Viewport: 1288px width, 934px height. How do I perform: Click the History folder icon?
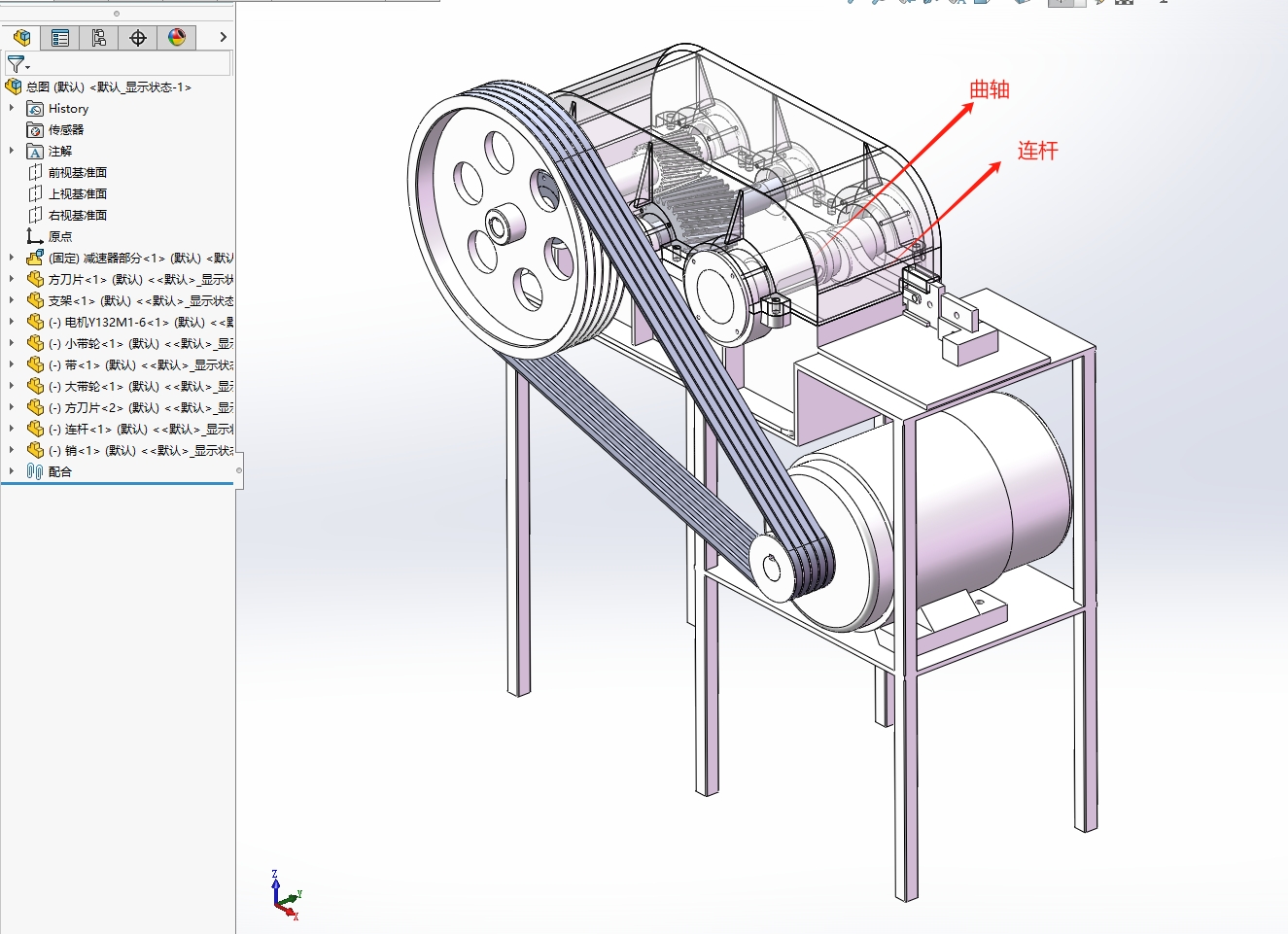click(35, 109)
